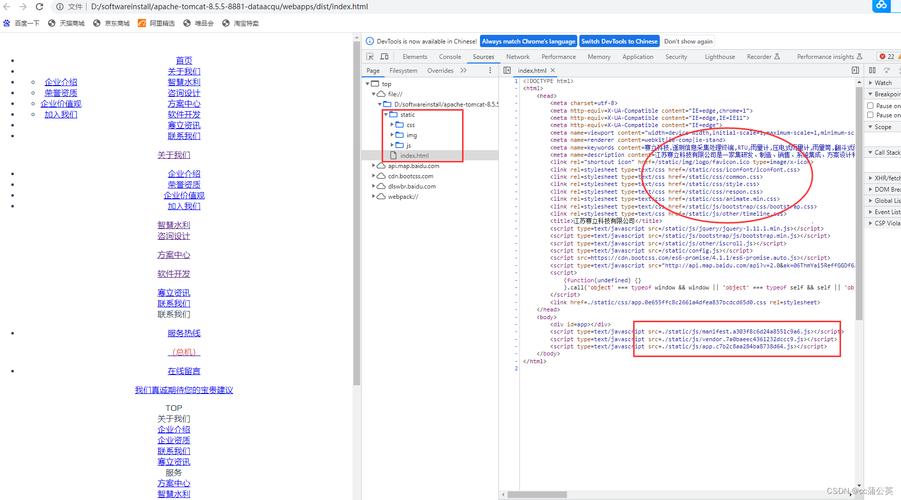The image size is (901, 500).
Task: Expand the img folder
Action: (x=392, y=135)
